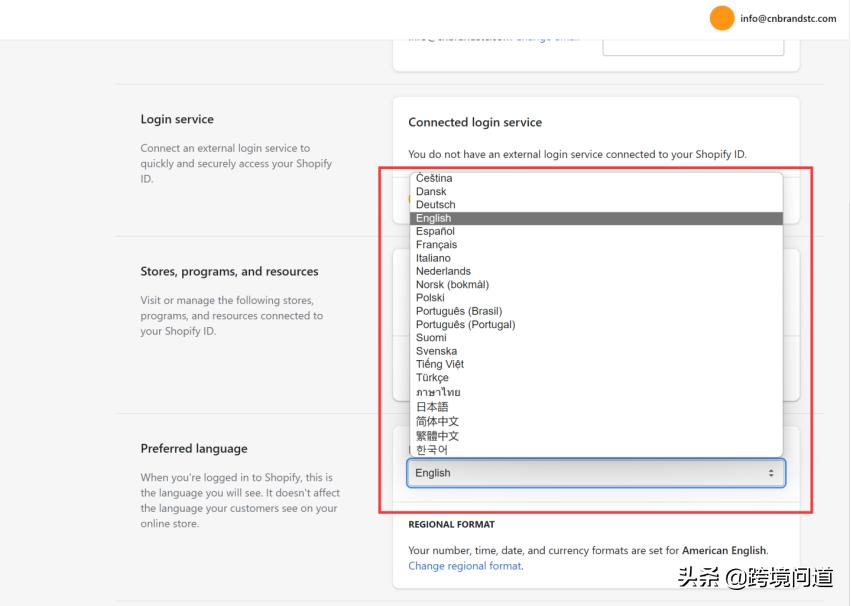This screenshot has width=851, height=606.
Task: Open the Preferred language select box
Action: coord(595,473)
